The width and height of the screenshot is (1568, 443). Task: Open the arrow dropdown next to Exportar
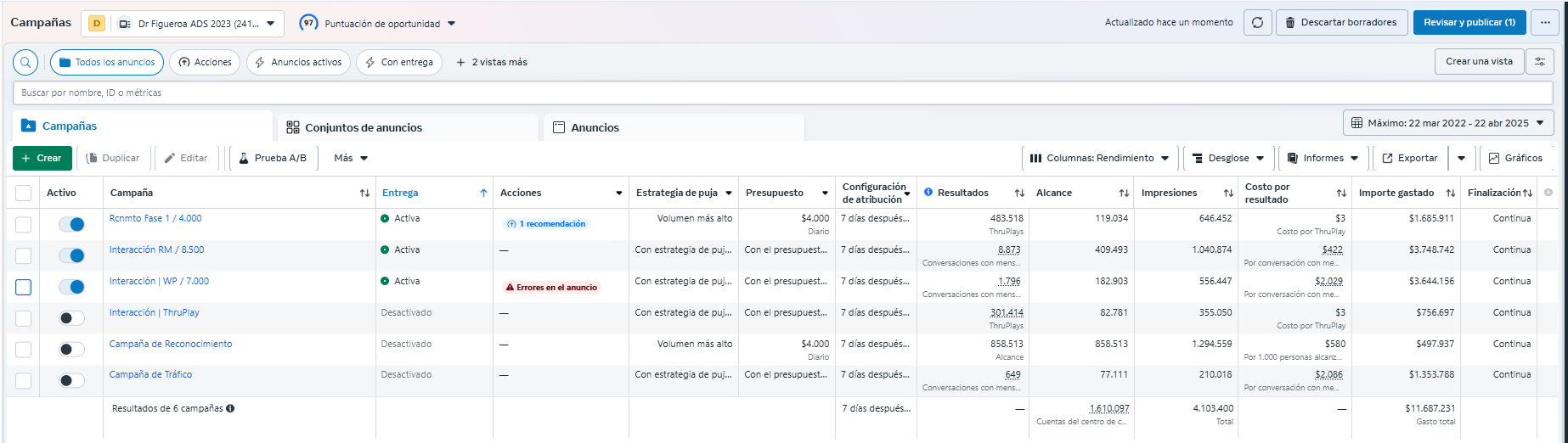click(x=1461, y=158)
